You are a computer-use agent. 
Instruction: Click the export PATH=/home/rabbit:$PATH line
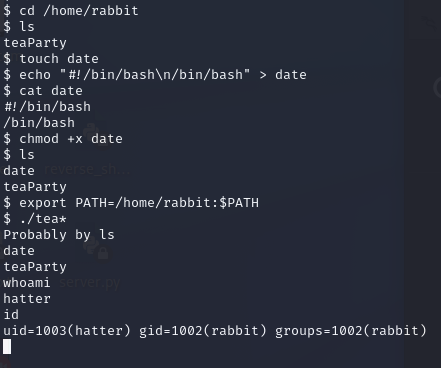point(131,203)
